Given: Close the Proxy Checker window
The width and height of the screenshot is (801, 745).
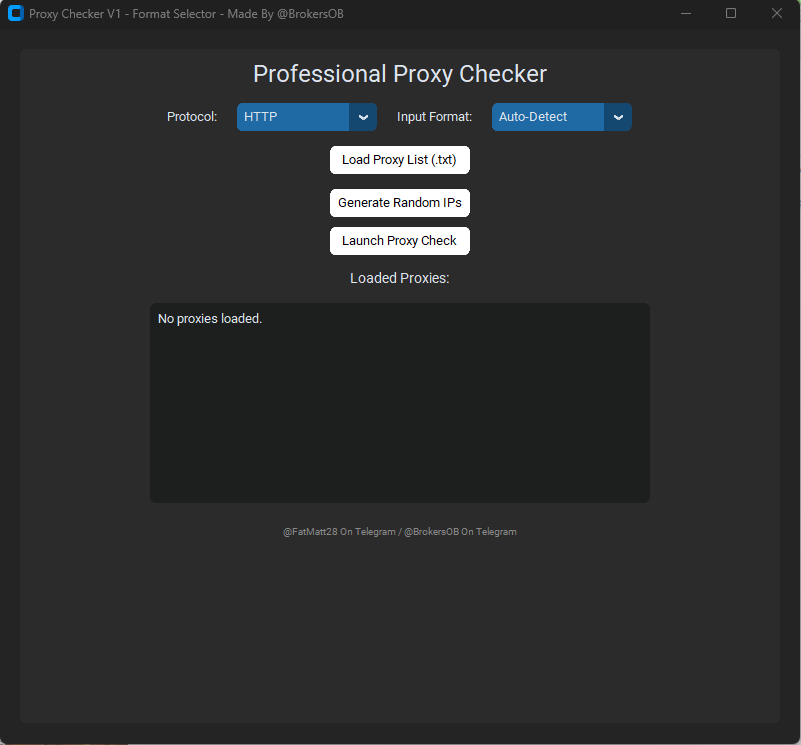Looking at the screenshot, I should point(777,14).
